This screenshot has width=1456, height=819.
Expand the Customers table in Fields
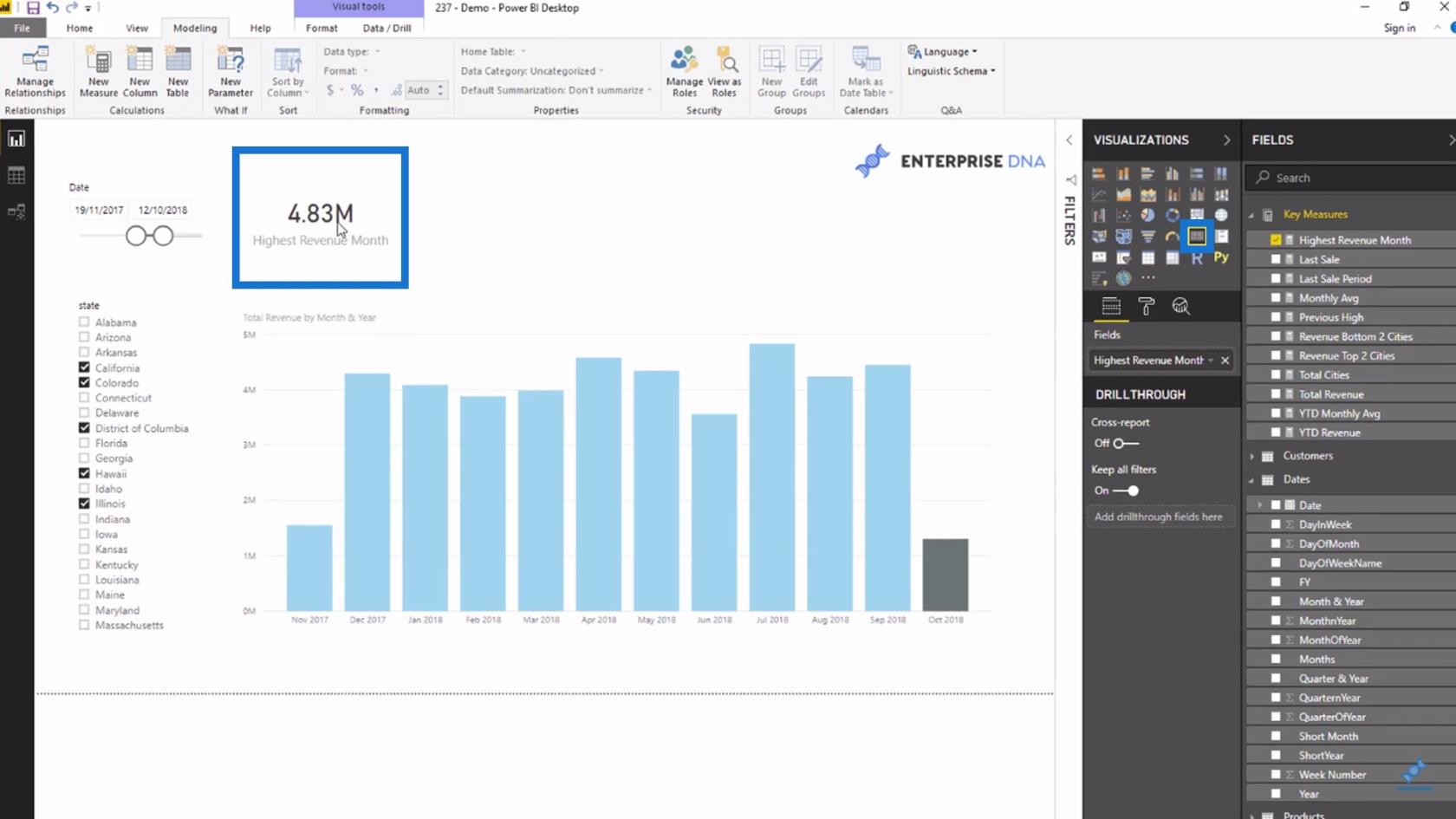pyautogui.click(x=1251, y=456)
